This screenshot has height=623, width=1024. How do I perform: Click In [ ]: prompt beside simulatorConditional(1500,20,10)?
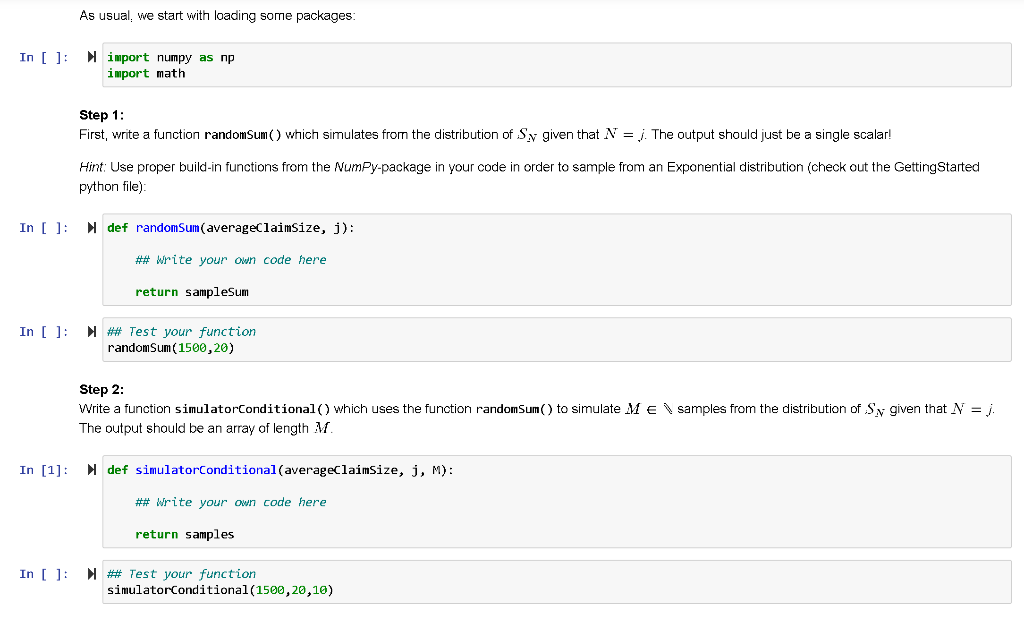pyautogui.click(x=44, y=574)
